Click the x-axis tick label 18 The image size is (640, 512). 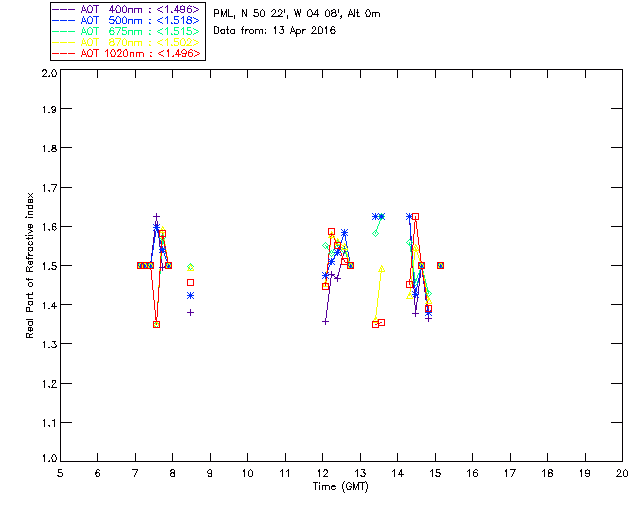(547, 473)
